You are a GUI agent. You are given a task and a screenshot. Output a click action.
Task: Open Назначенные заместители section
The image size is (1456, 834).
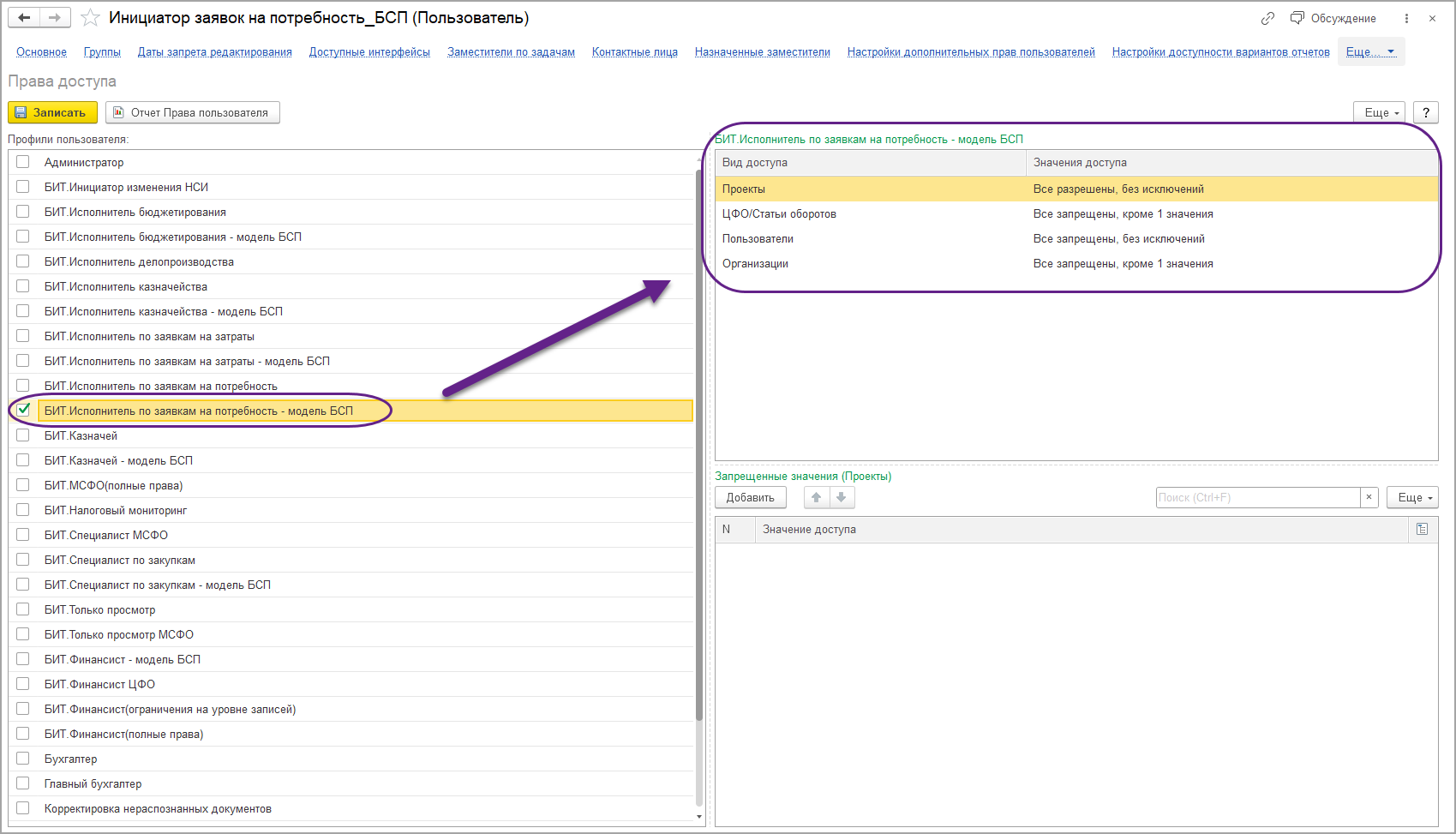[762, 51]
